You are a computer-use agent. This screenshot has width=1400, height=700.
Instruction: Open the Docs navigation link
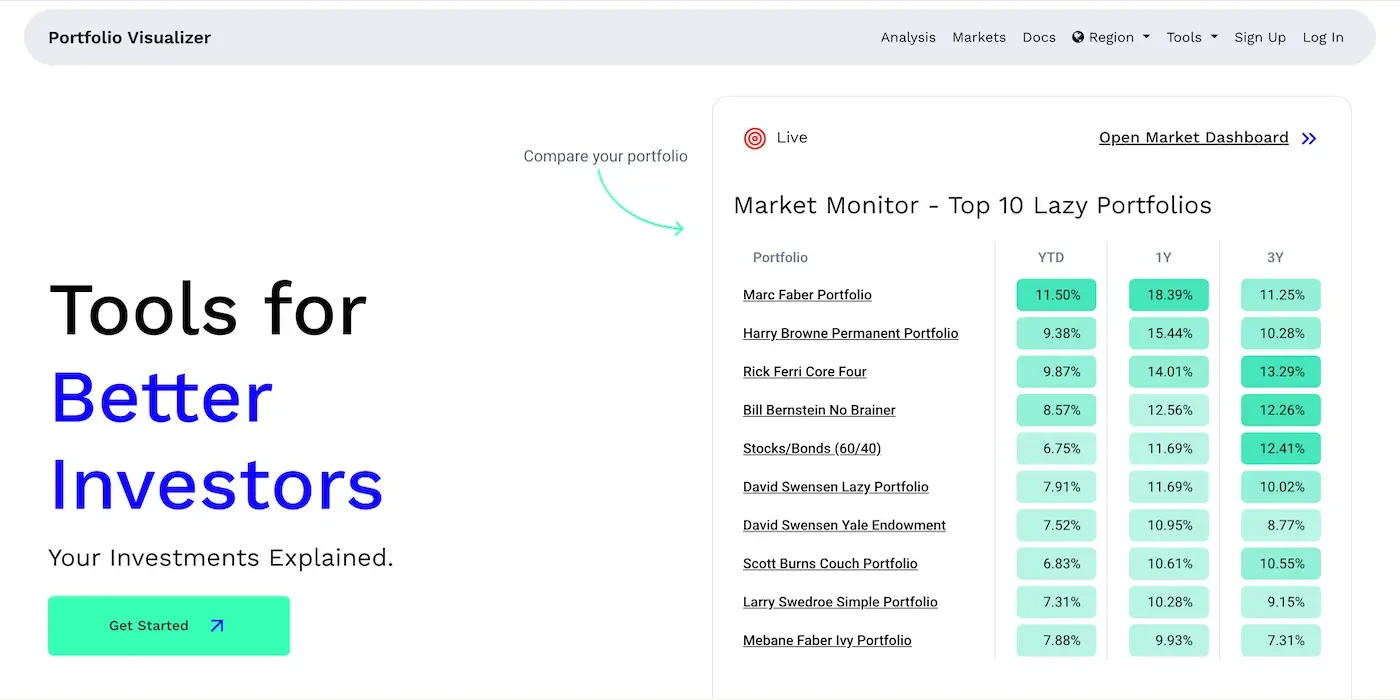pos(1039,37)
